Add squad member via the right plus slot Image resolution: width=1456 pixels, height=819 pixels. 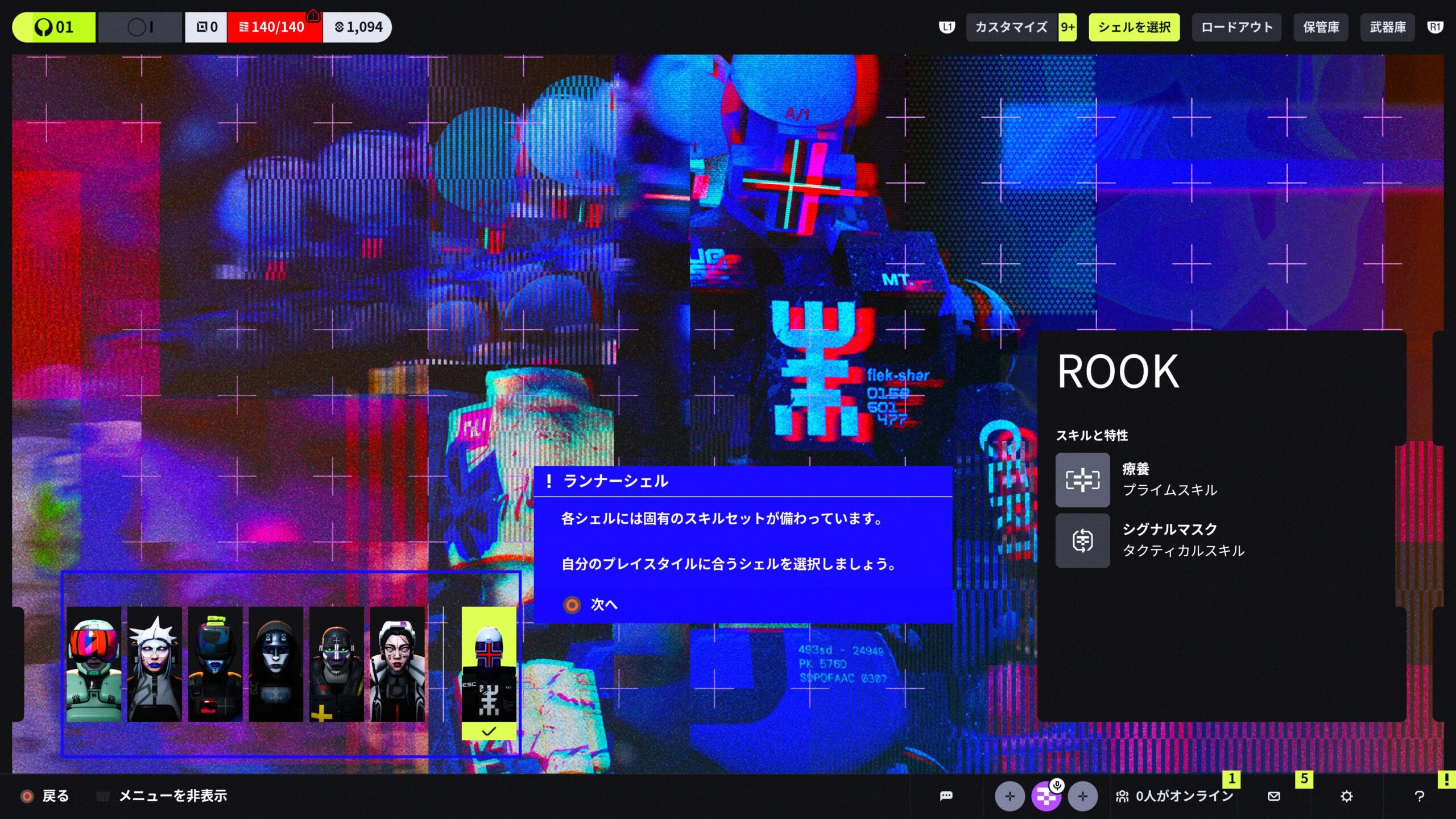click(x=1082, y=796)
